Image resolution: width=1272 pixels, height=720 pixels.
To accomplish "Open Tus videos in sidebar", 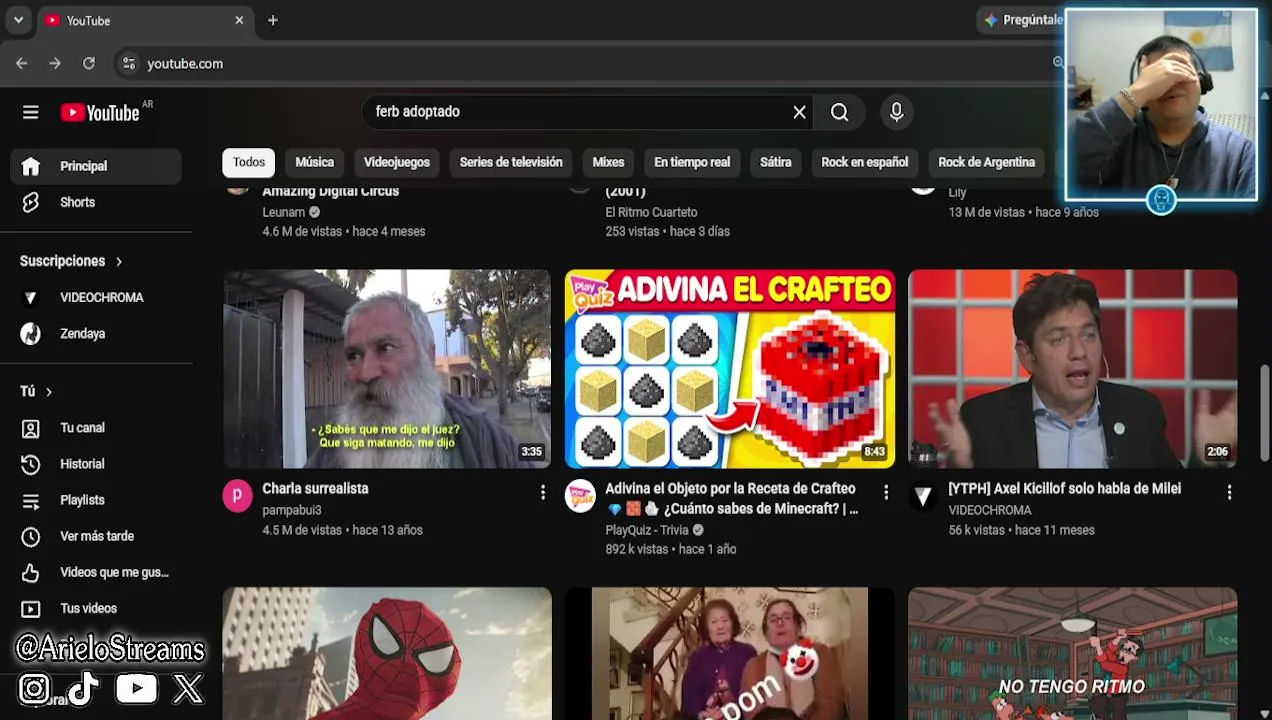I will 96,608.
